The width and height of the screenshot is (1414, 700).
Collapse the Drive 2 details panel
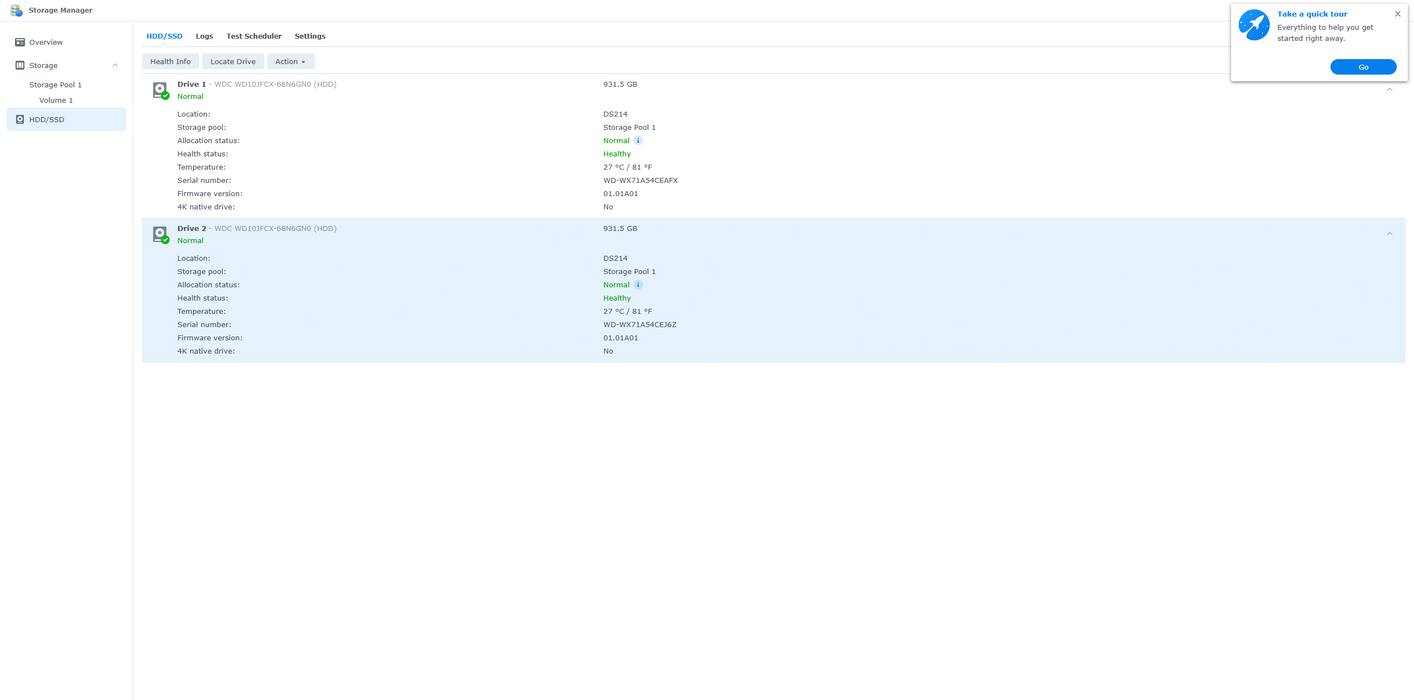[1389, 234]
